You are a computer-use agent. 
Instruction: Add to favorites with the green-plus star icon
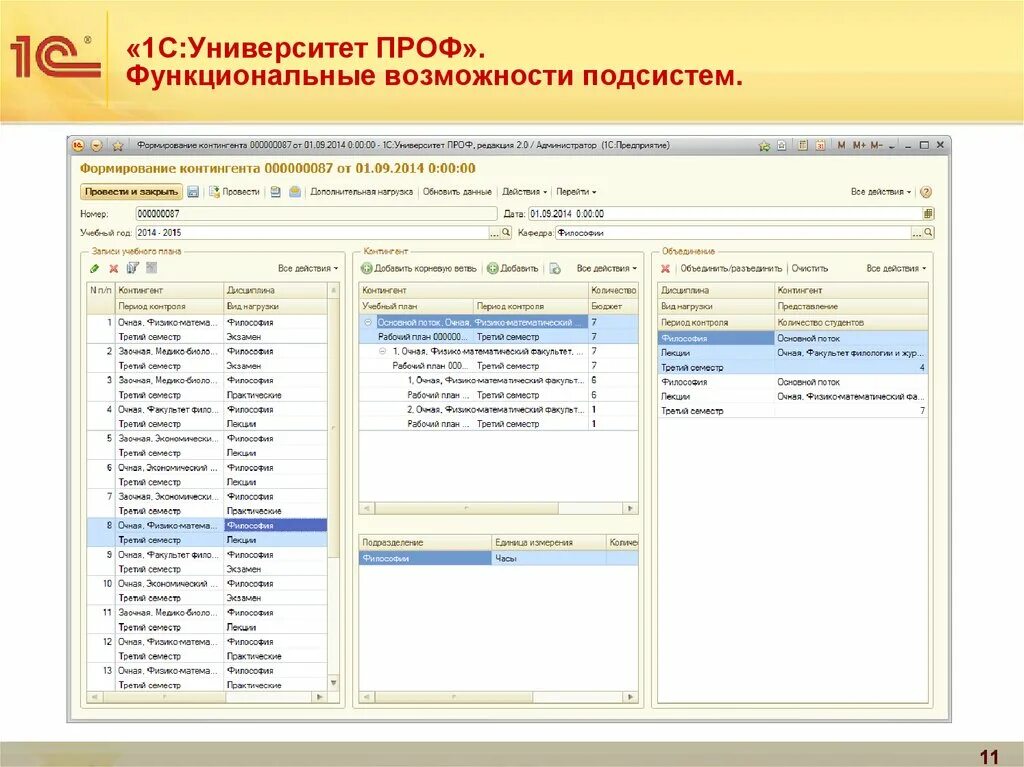(x=764, y=146)
